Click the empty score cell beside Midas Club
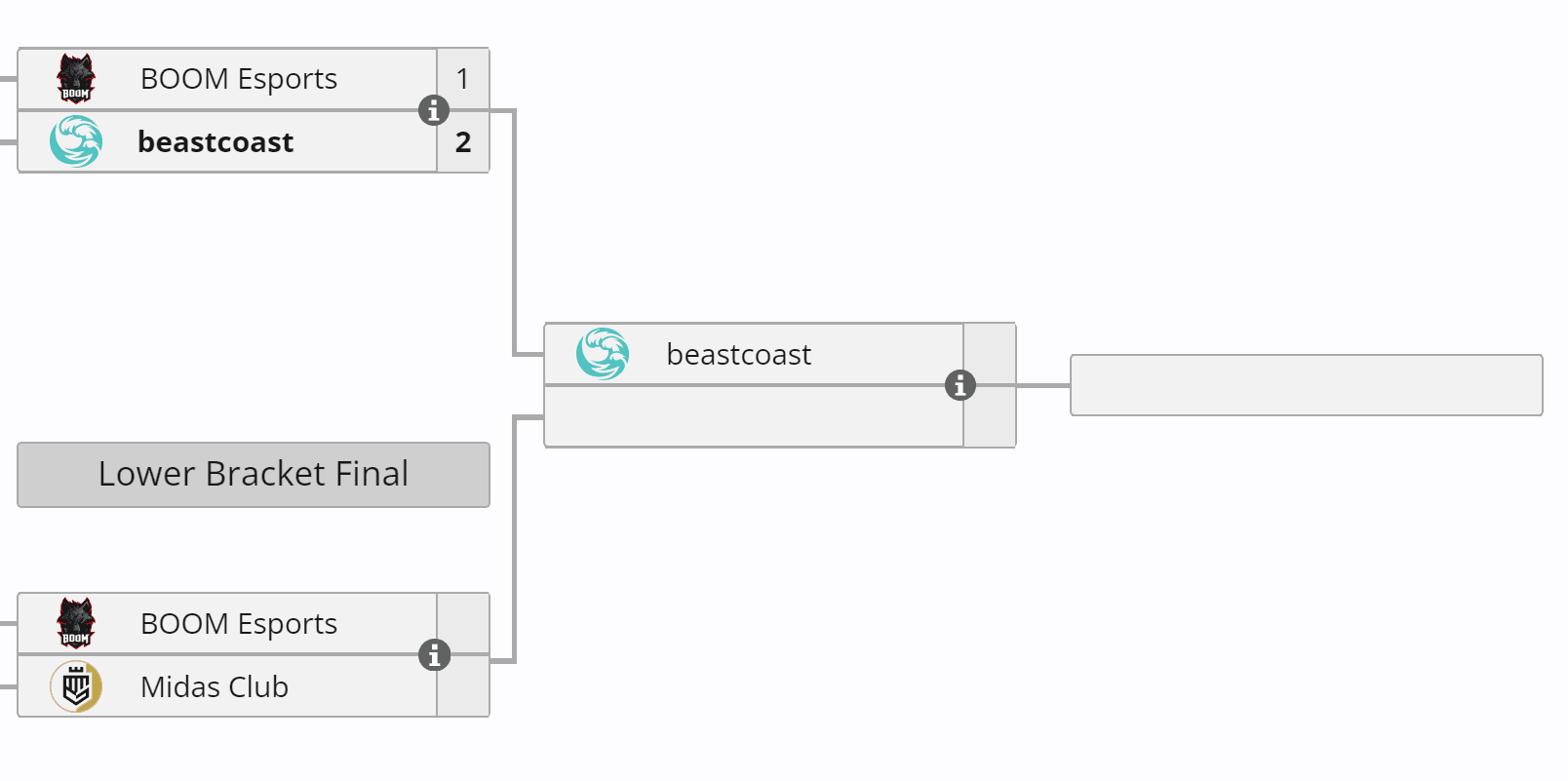 click(463, 687)
